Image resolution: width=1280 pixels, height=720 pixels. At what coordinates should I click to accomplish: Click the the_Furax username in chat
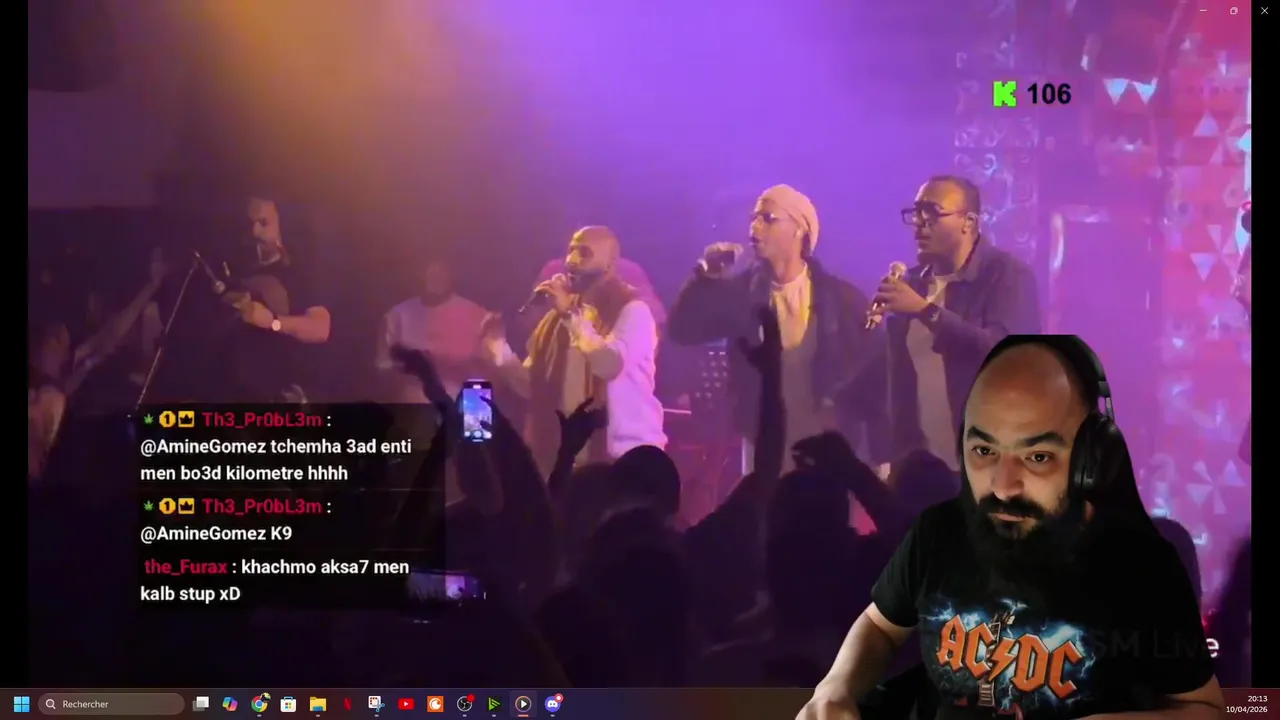coord(185,567)
